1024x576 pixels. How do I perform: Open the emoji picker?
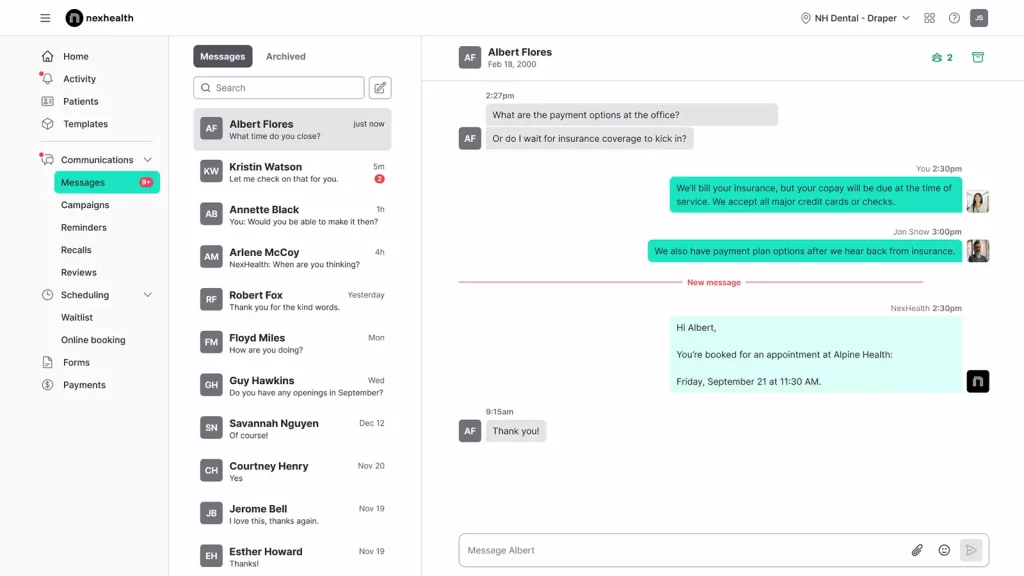(944, 550)
